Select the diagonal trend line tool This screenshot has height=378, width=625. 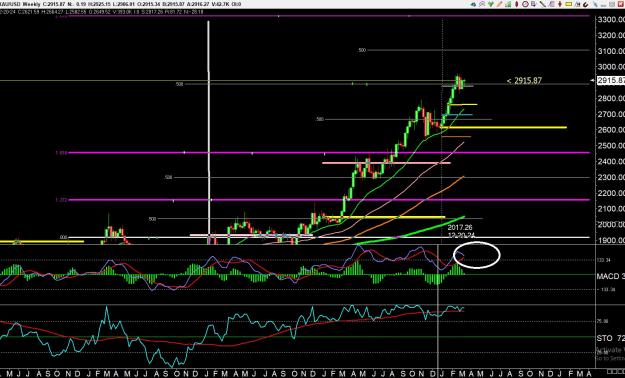click(542, 4)
